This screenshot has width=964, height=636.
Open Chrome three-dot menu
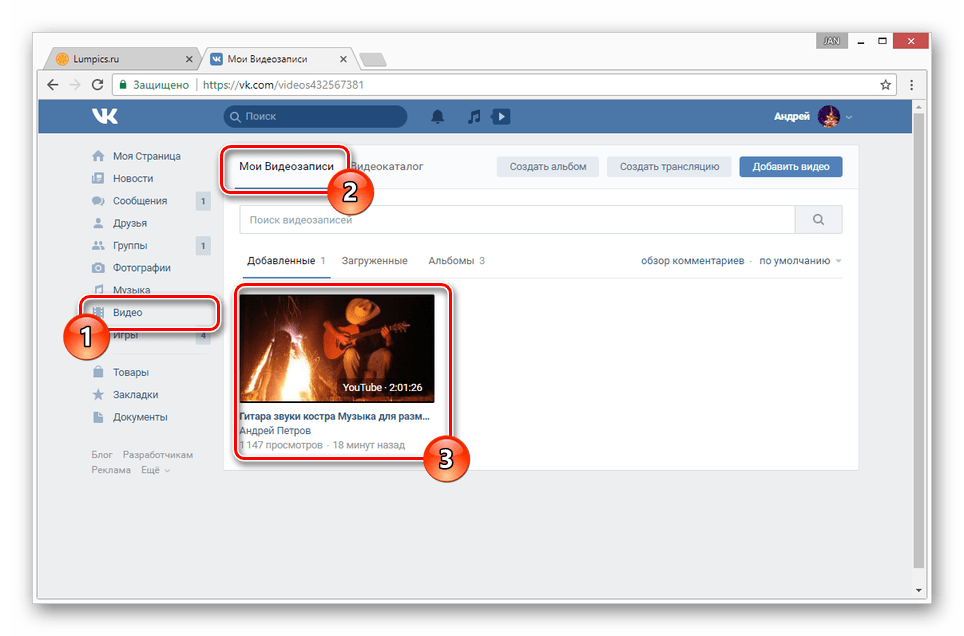(912, 85)
